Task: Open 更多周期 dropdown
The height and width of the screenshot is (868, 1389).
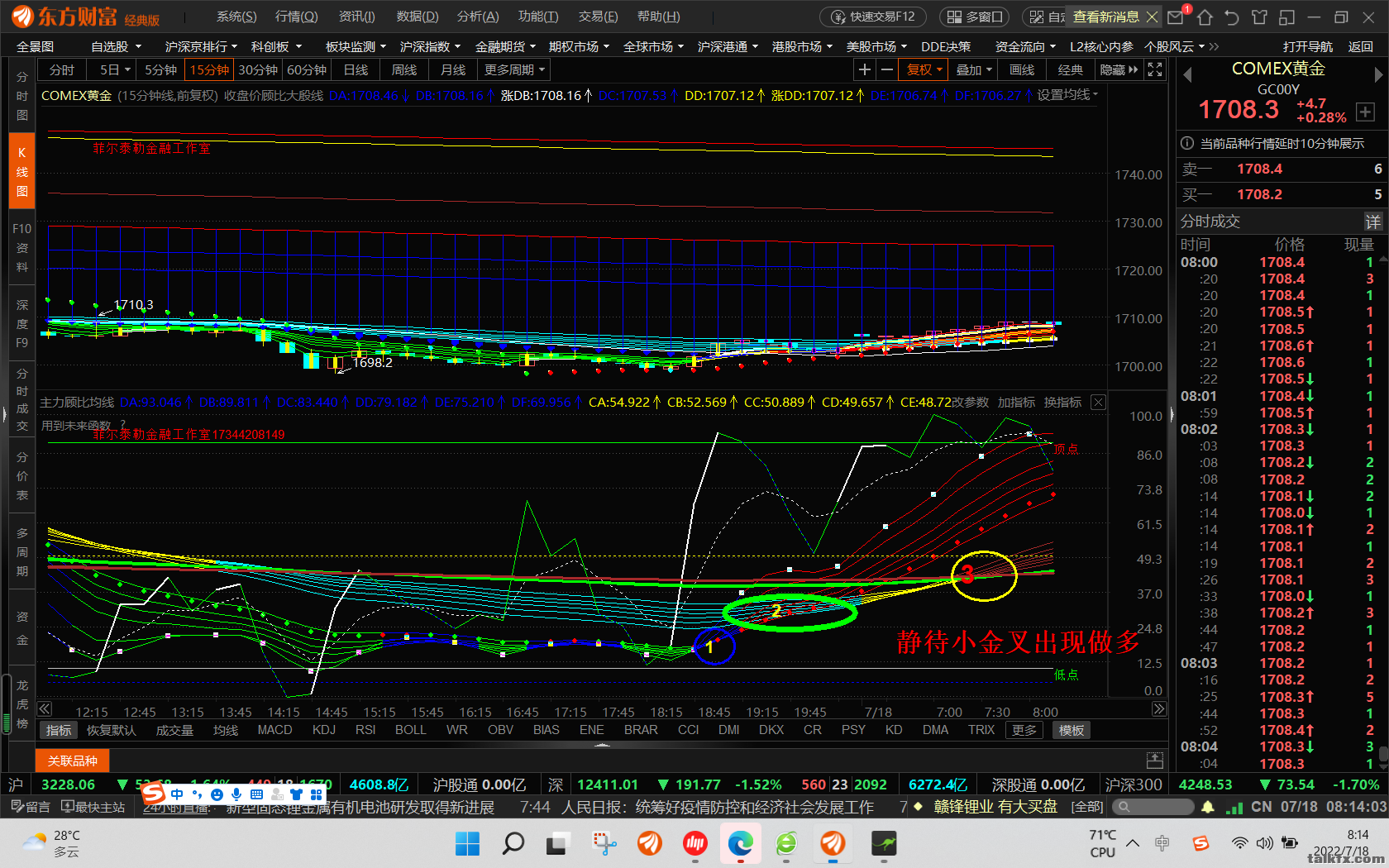Action: (x=514, y=70)
